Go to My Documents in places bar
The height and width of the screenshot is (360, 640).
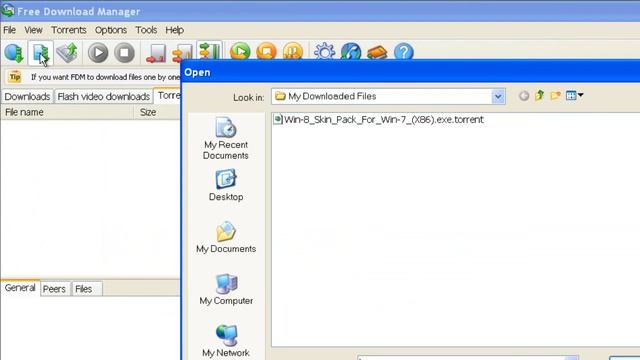pyautogui.click(x=226, y=238)
